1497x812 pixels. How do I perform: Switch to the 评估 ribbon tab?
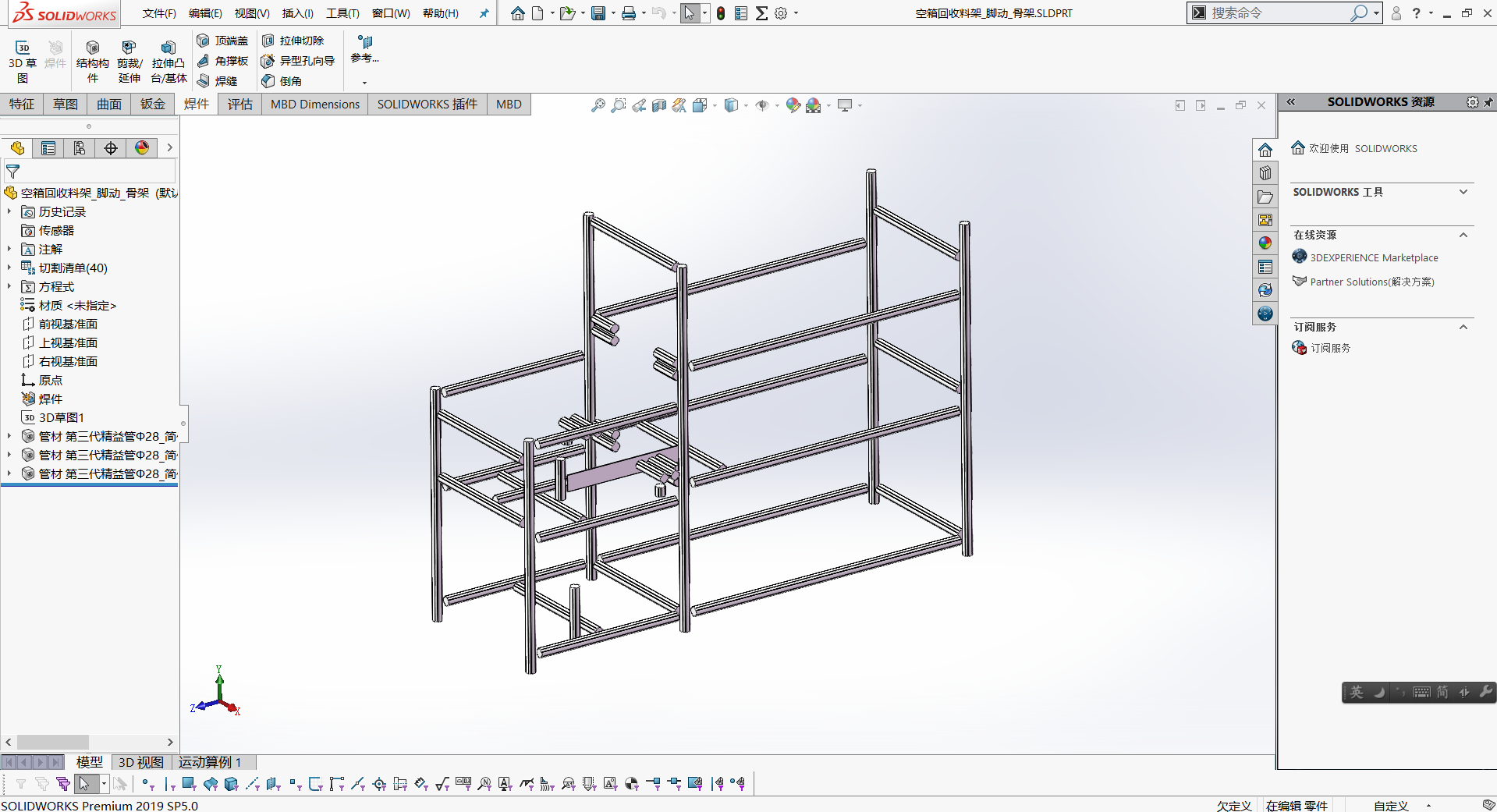click(240, 105)
